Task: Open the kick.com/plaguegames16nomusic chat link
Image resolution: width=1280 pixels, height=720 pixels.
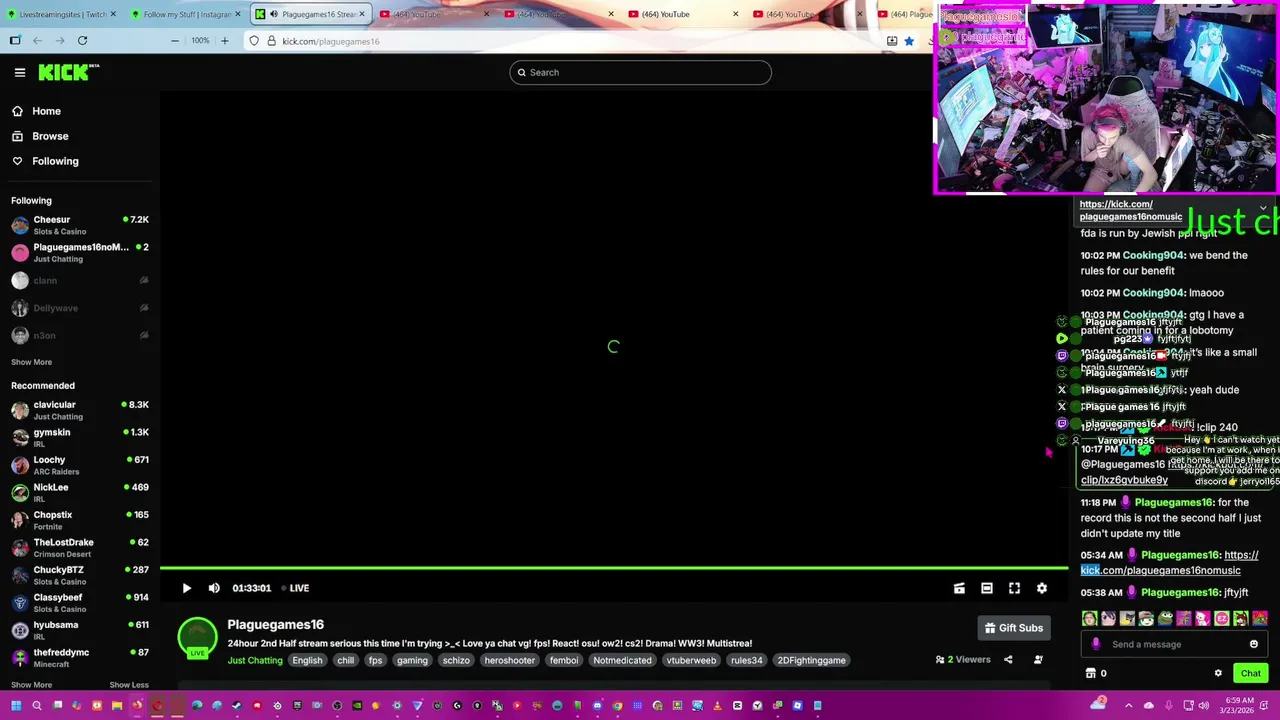Action: click(1169, 563)
